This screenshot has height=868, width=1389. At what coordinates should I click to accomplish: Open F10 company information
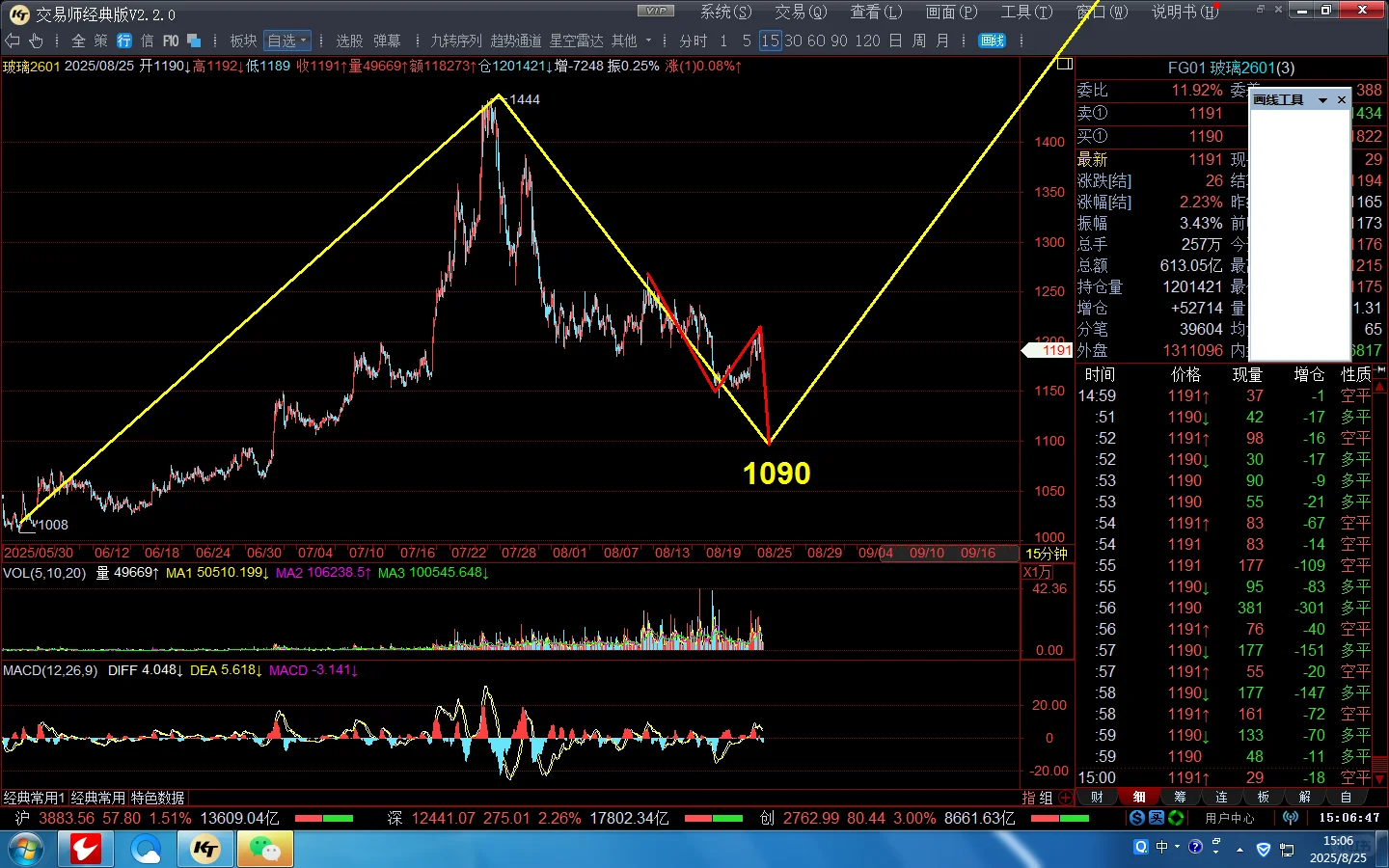pos(171,41)
